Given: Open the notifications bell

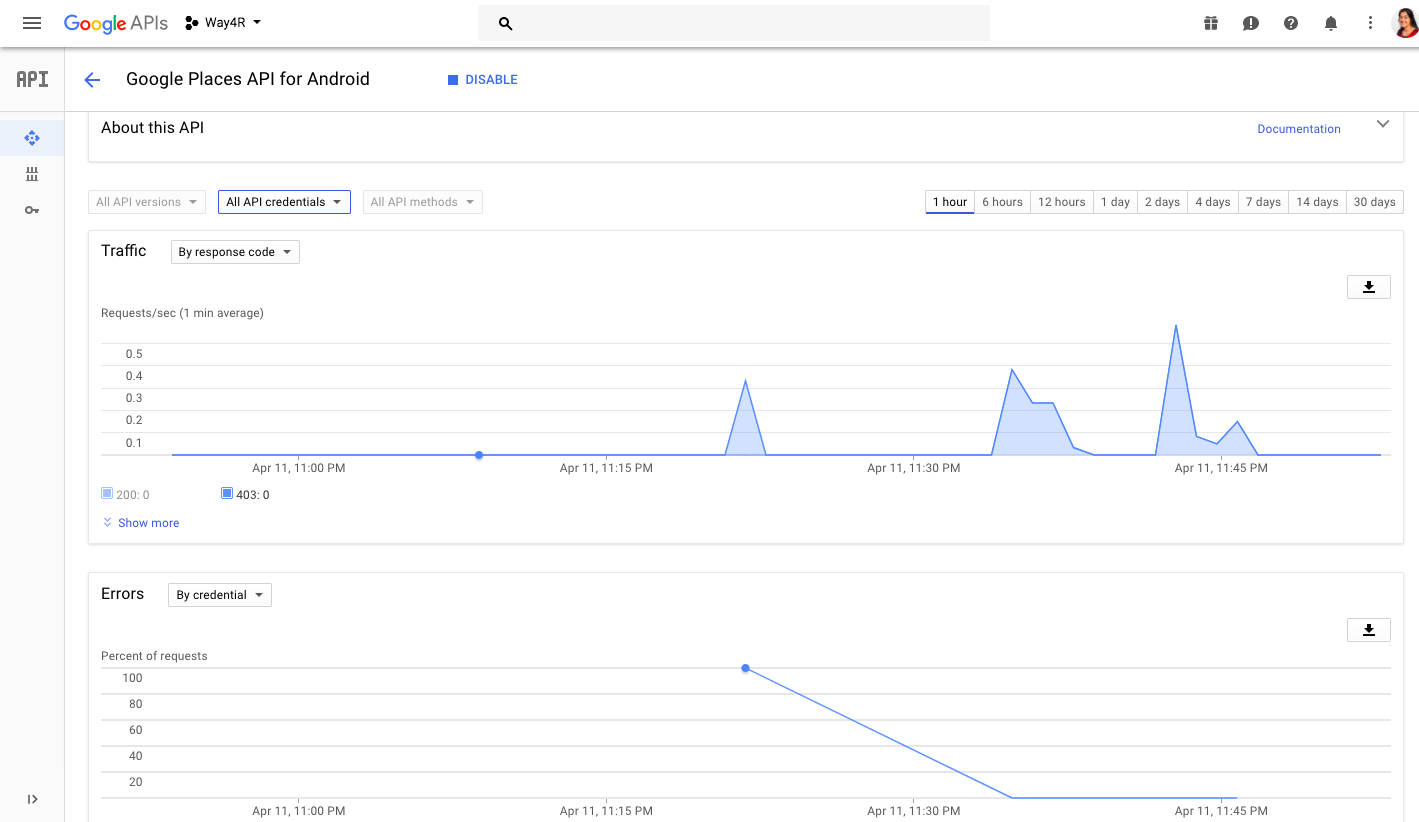Looking at the screenshot, I should point(1331,23).
